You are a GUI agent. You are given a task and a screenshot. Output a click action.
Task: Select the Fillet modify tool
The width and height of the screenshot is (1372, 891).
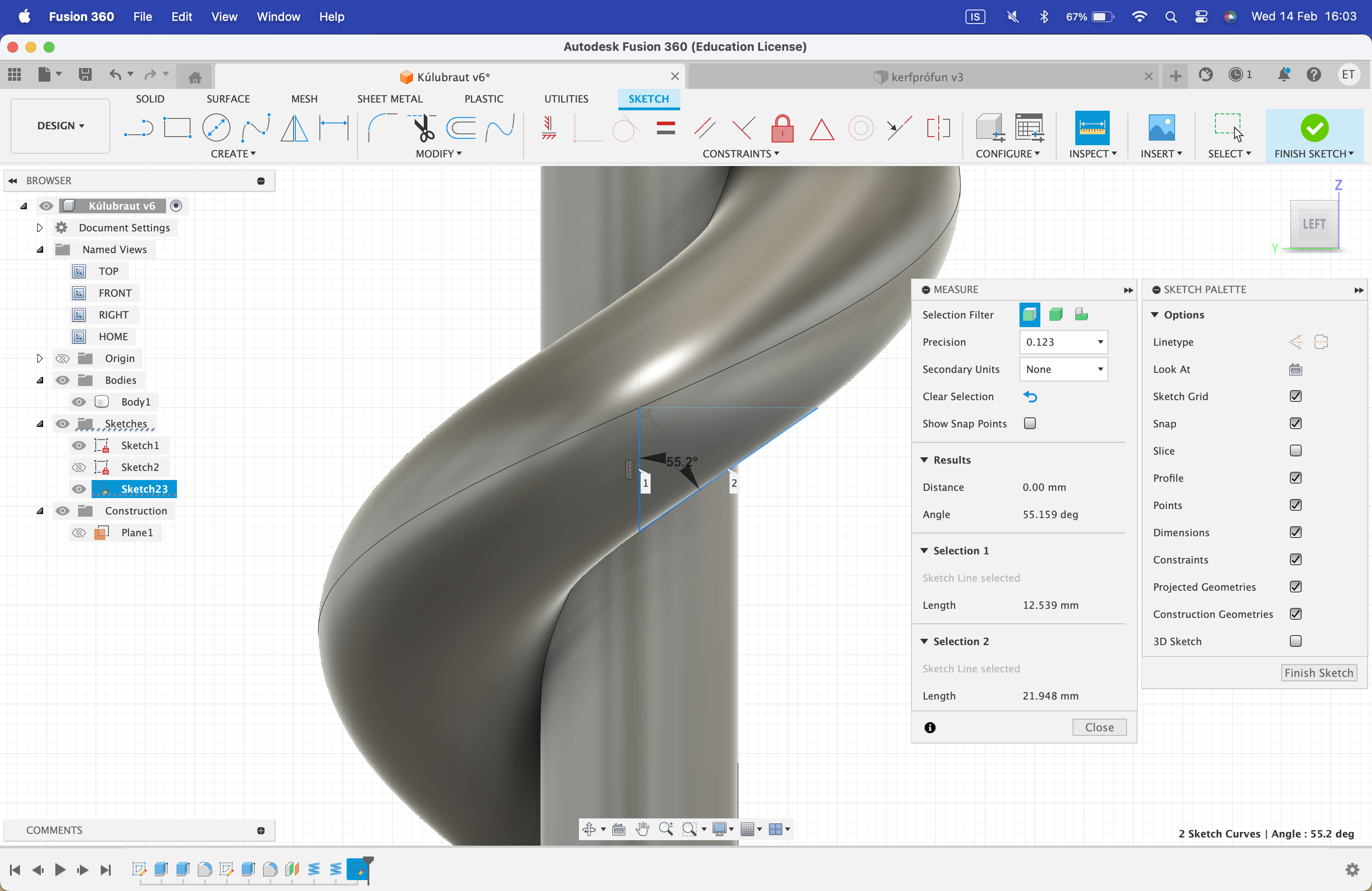tap(382, 128)
